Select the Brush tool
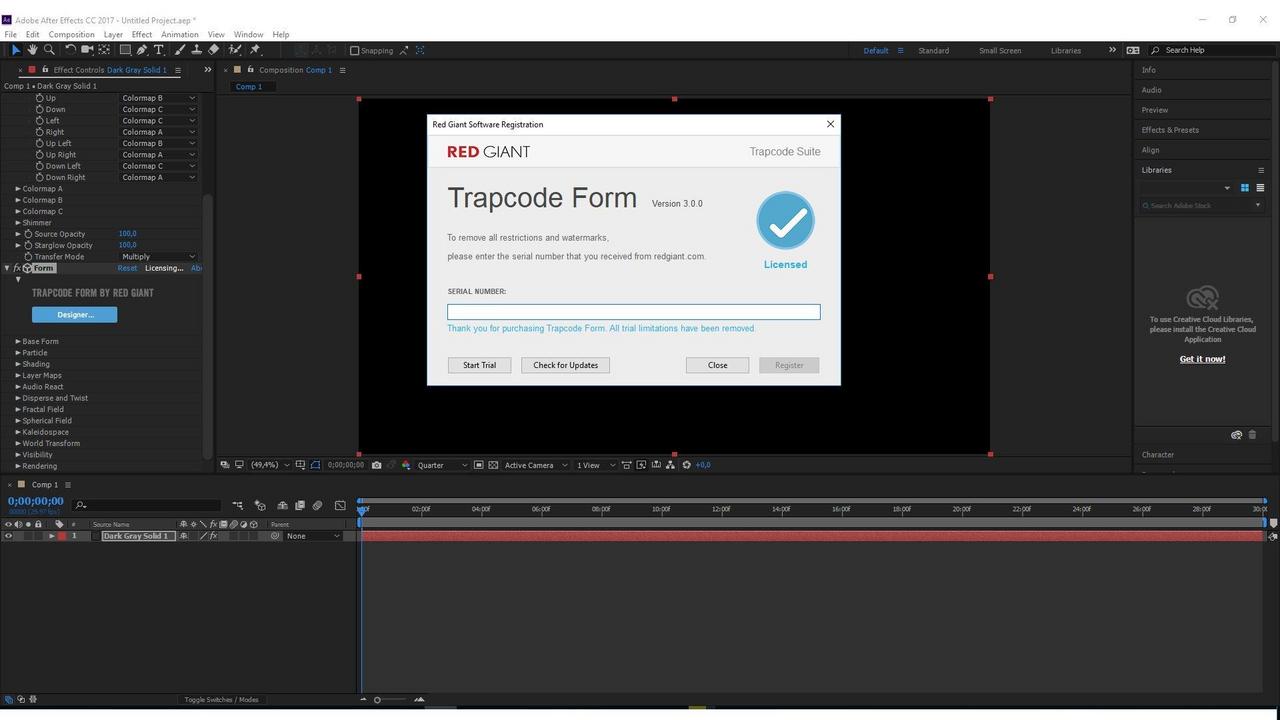 pos(180,50)
